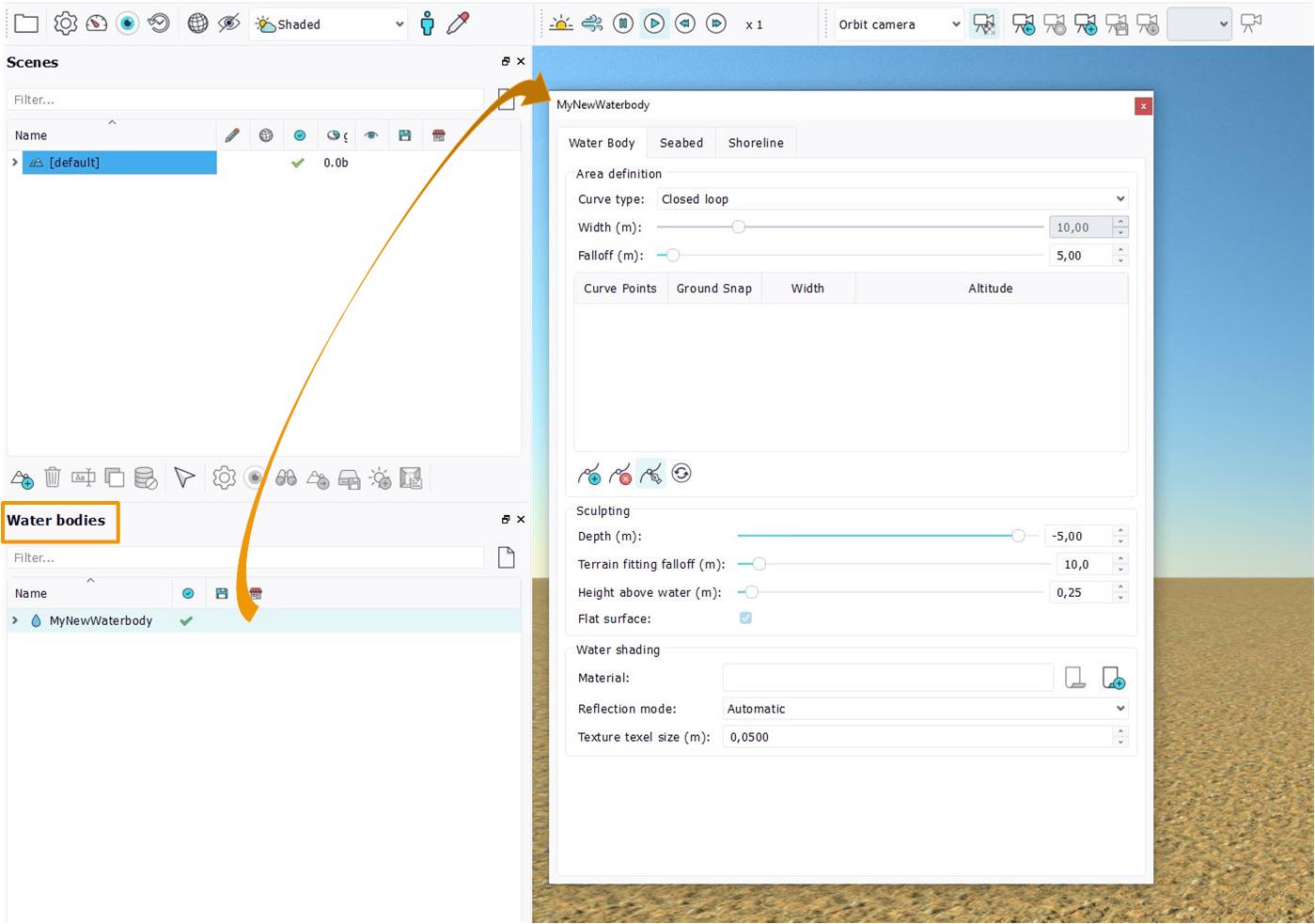Open the Curve type dropdown
This screenshot has width=1315, height=924.
coord(892,199)
